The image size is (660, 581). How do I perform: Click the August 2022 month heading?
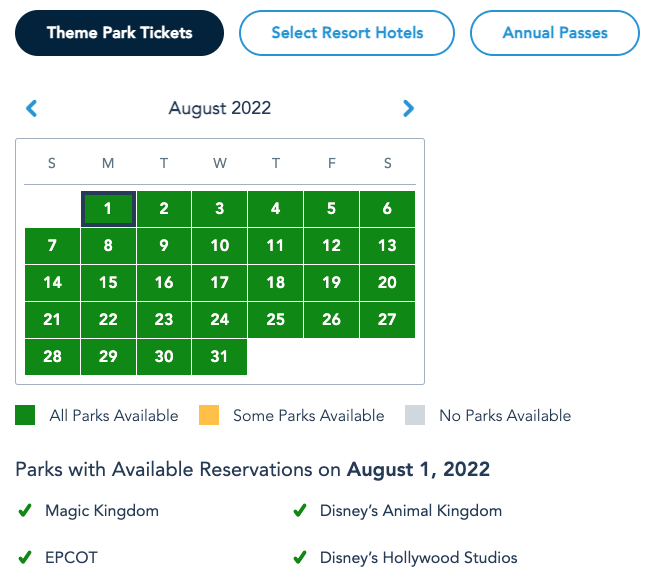tap(220, 108)
